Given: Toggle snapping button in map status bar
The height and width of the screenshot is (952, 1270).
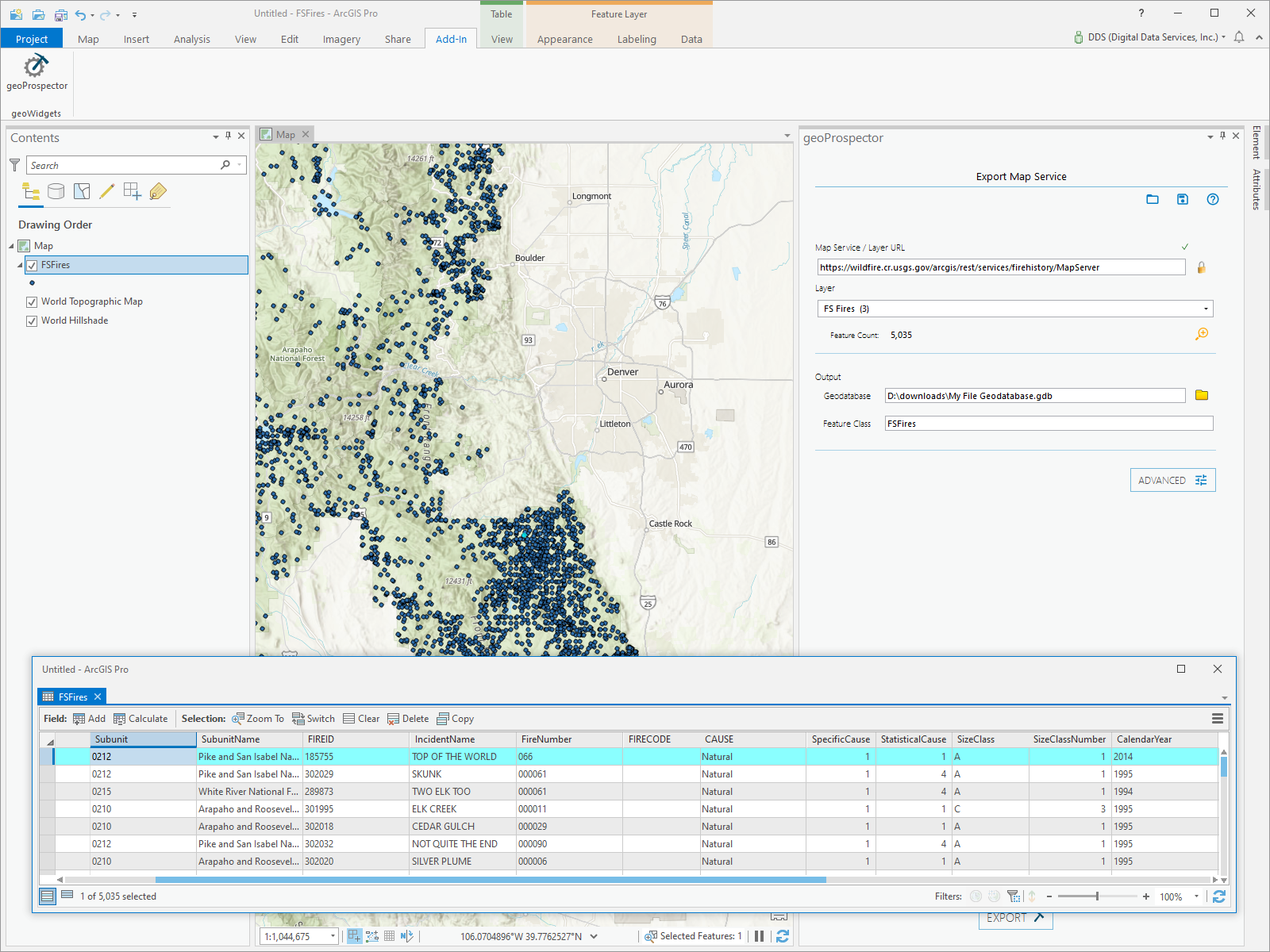Looking at the screenshot, I should [355, 936].
